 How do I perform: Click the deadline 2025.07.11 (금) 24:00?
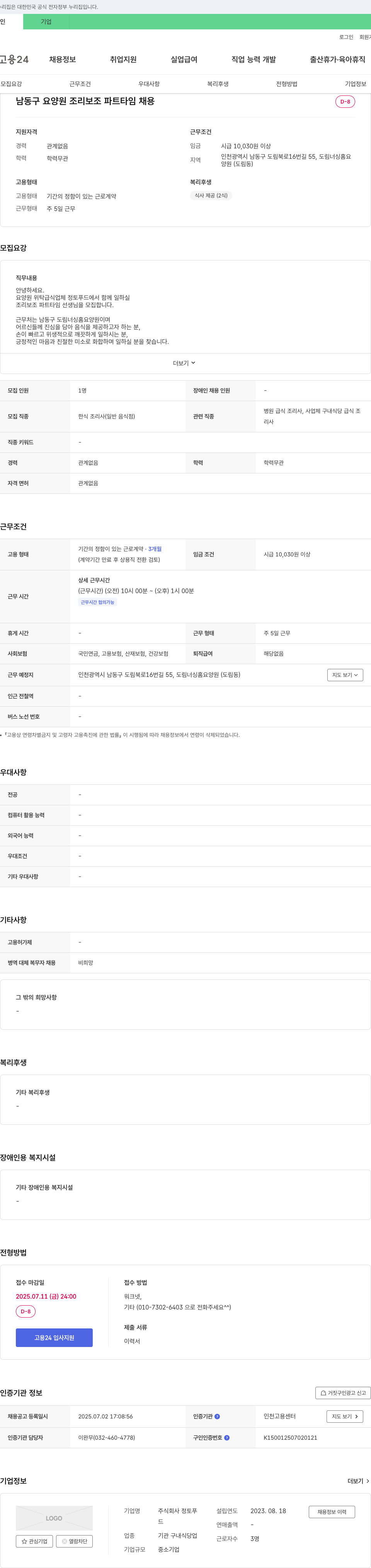tap(46, 1296)
